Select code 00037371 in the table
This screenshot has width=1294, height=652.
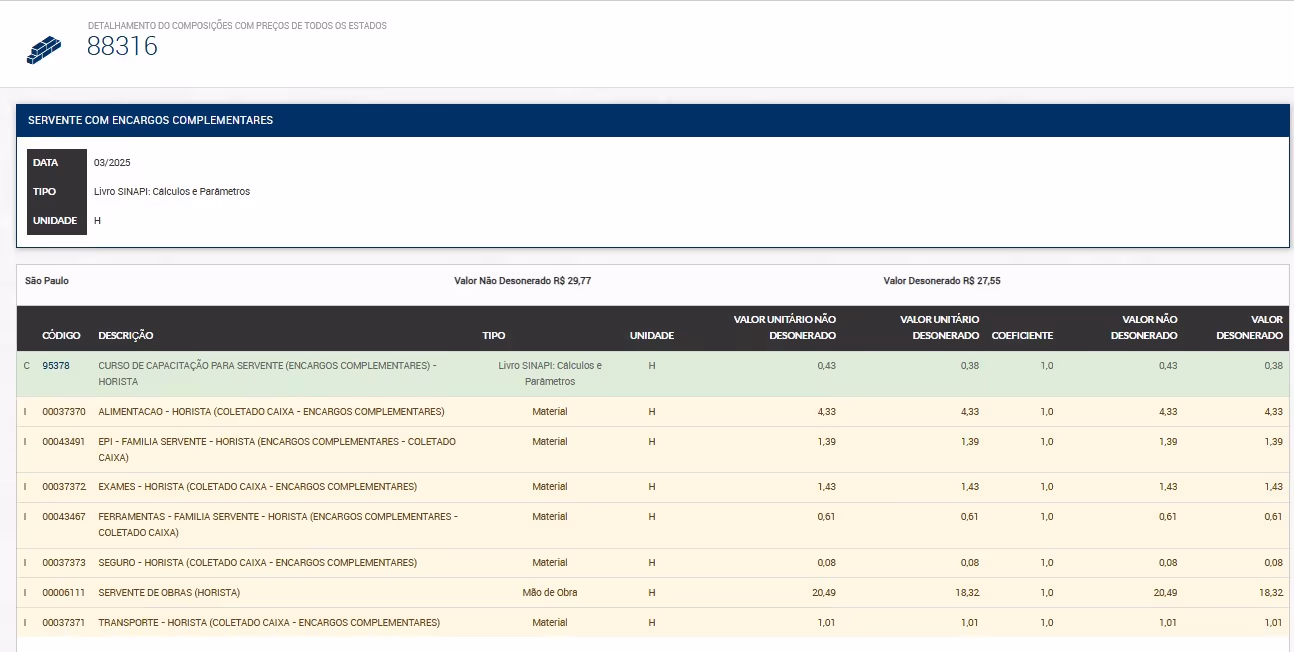(x=64, y=623)
